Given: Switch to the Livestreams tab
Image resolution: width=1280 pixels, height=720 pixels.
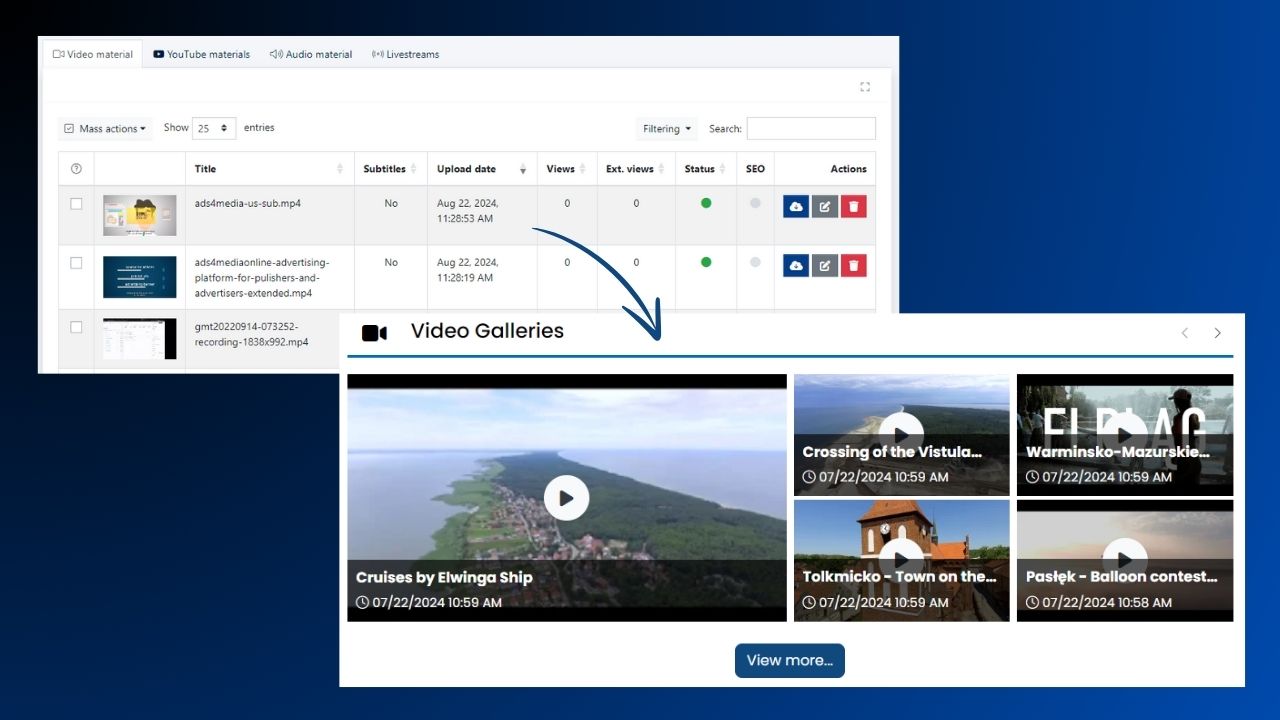Looking at the screenshot, I should point(405,54).
